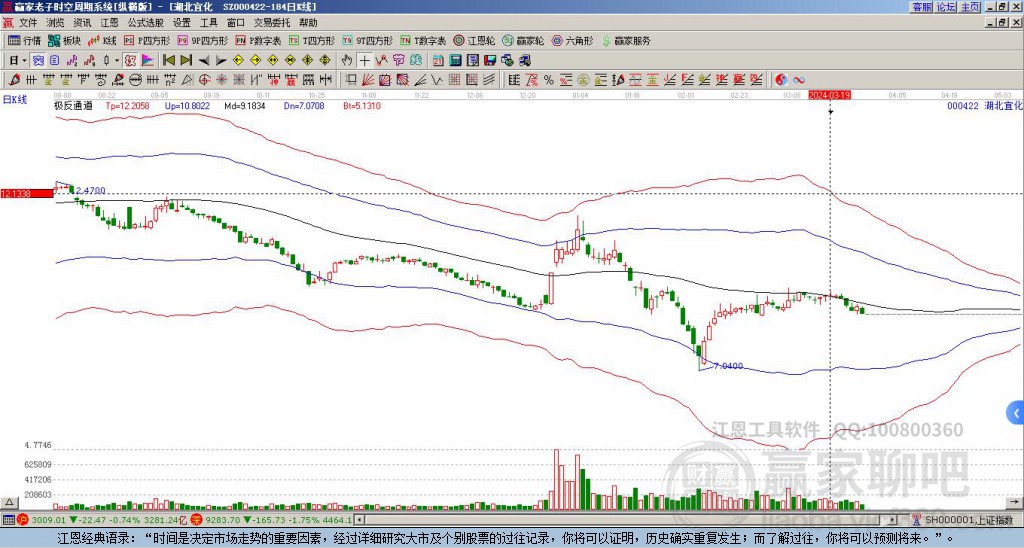Click the 2024-03-19 date marker
This screenshot has width=1024, height=548.
(x=829, y=95)
